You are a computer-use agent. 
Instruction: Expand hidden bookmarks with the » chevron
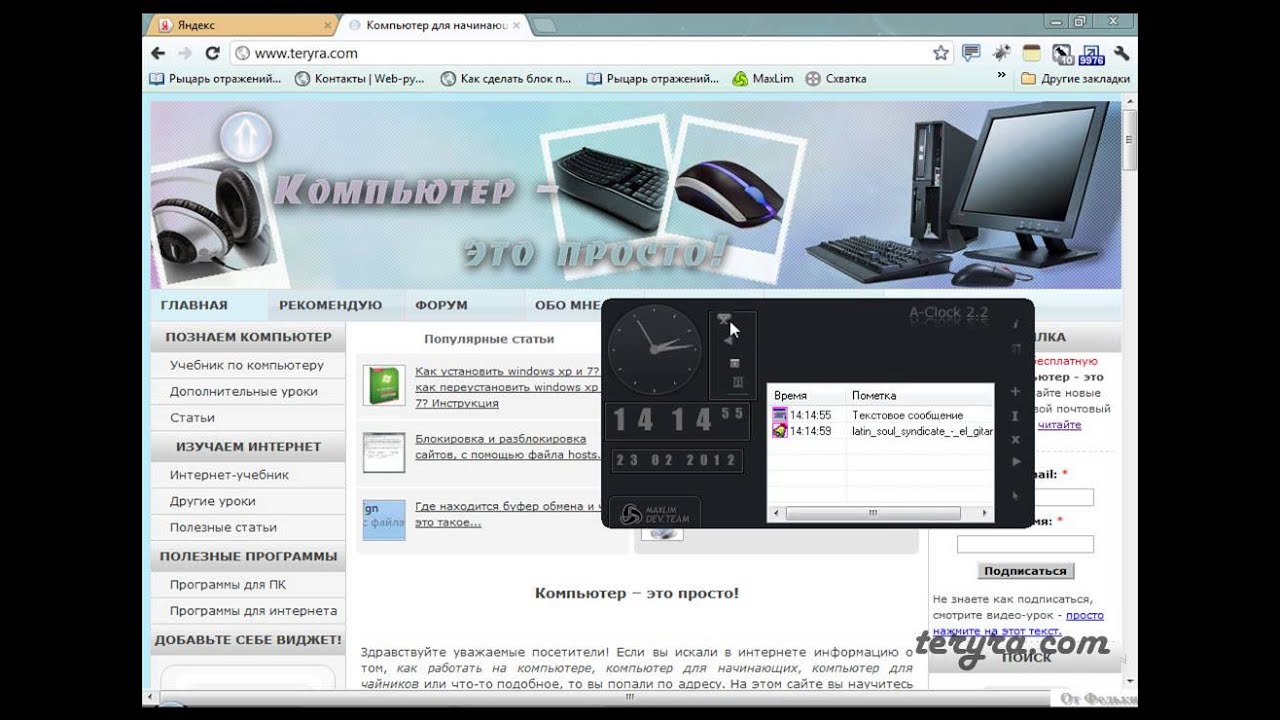pyautogui.click(x=1001, y=77)
